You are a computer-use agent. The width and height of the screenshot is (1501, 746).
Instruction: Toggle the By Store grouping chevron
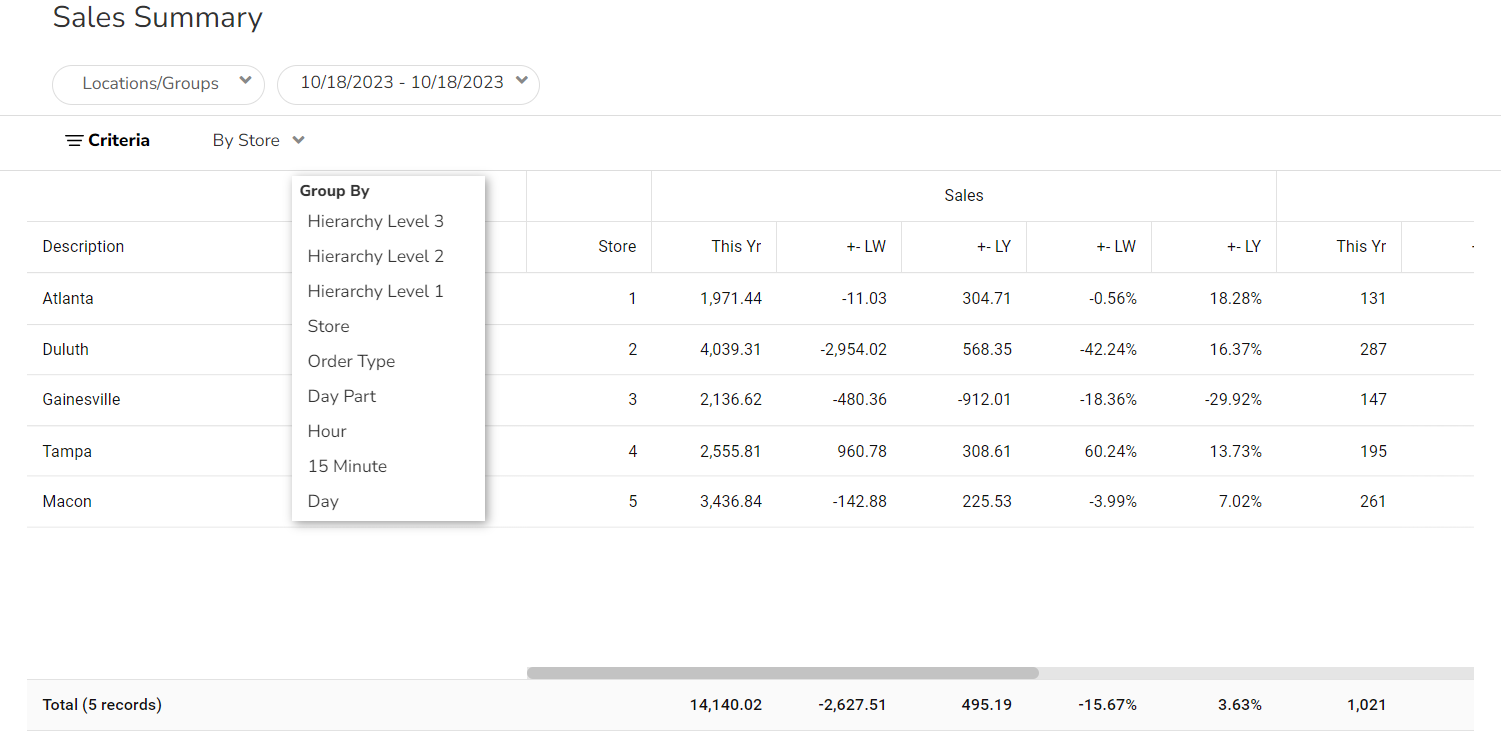[298, 141]
